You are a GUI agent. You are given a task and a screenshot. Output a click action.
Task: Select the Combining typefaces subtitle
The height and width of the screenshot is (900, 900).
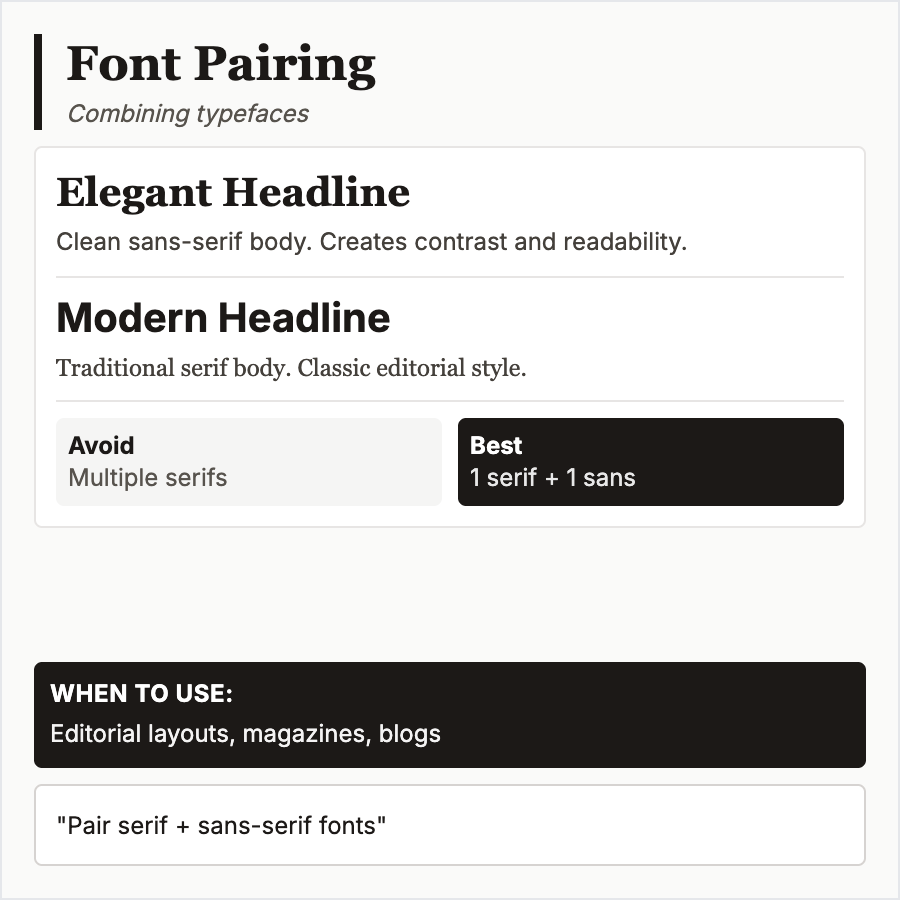tap(188, 114)
